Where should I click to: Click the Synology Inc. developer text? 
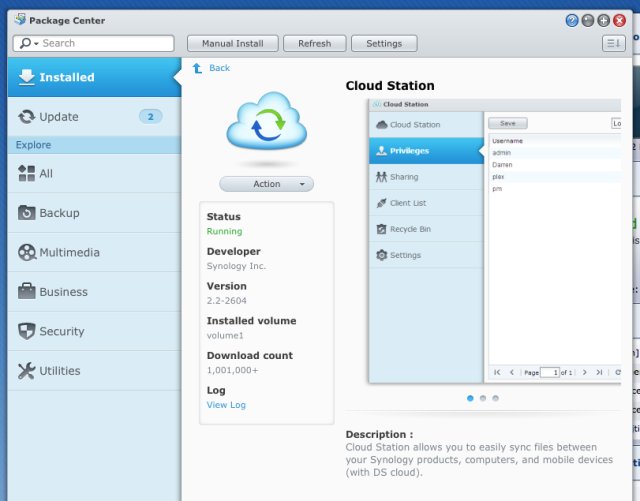[236, 266]
